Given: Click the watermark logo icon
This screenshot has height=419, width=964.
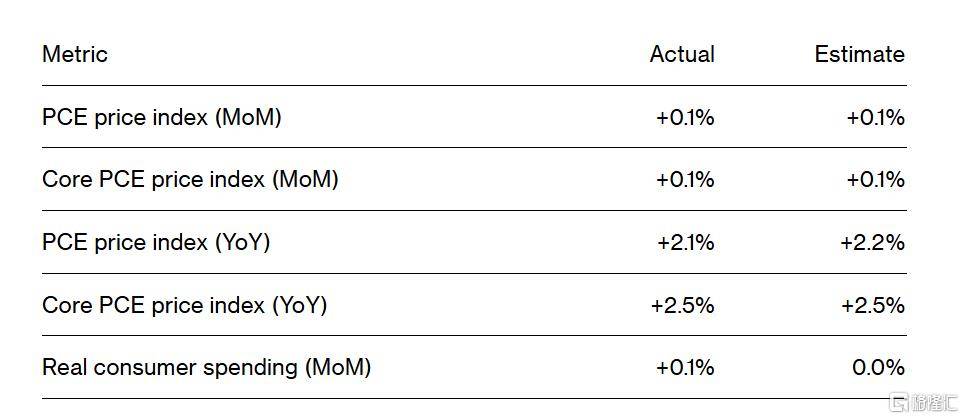Looking at the screenshot, I should tap(900, 402).
